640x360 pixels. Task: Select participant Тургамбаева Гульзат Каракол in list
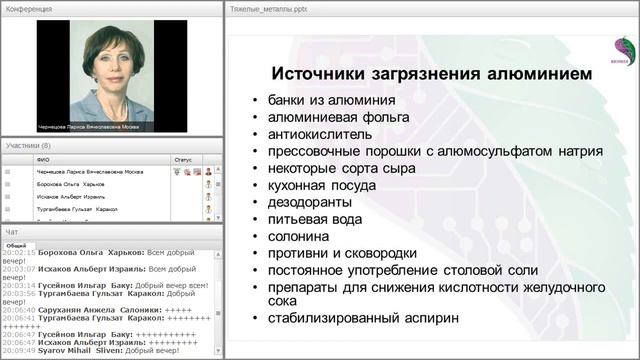pyautogui.click(x=77, y=209)
